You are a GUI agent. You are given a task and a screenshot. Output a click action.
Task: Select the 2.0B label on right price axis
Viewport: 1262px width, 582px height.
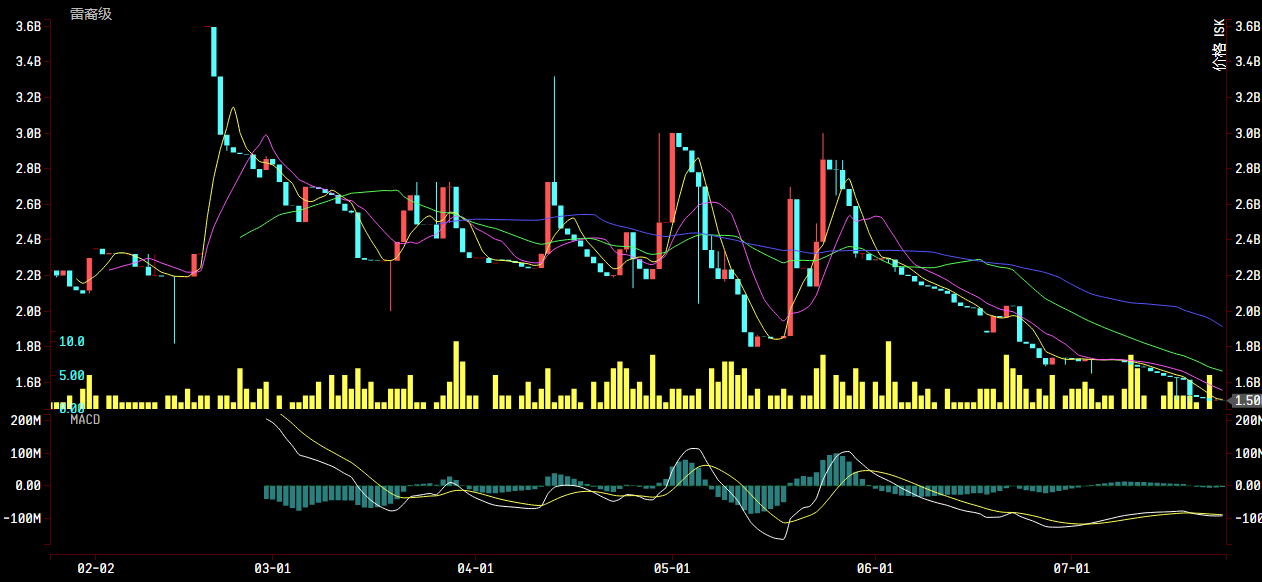pos(1247,311)
